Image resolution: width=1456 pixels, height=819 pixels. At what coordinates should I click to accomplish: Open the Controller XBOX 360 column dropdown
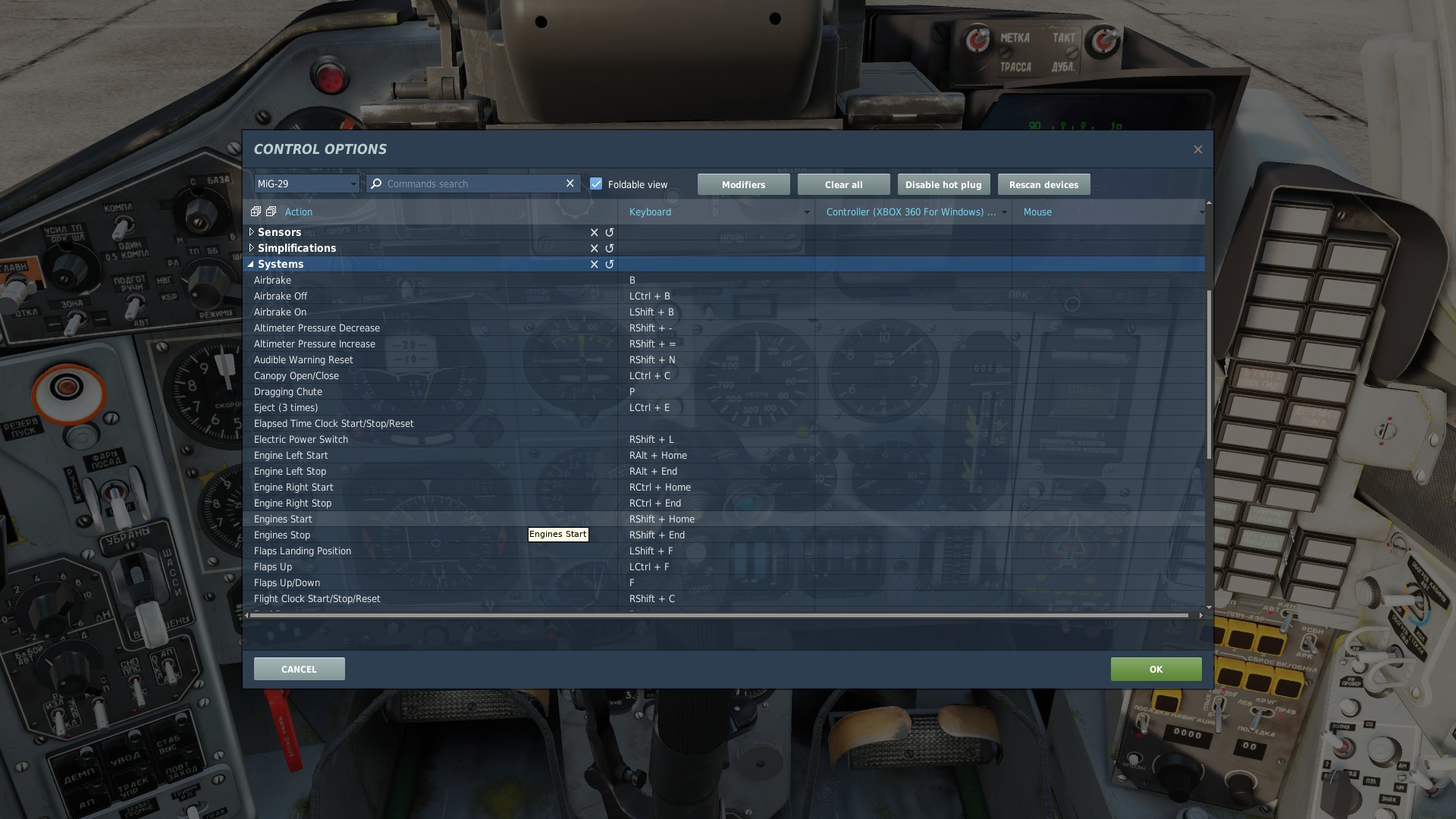(1004, 212)
